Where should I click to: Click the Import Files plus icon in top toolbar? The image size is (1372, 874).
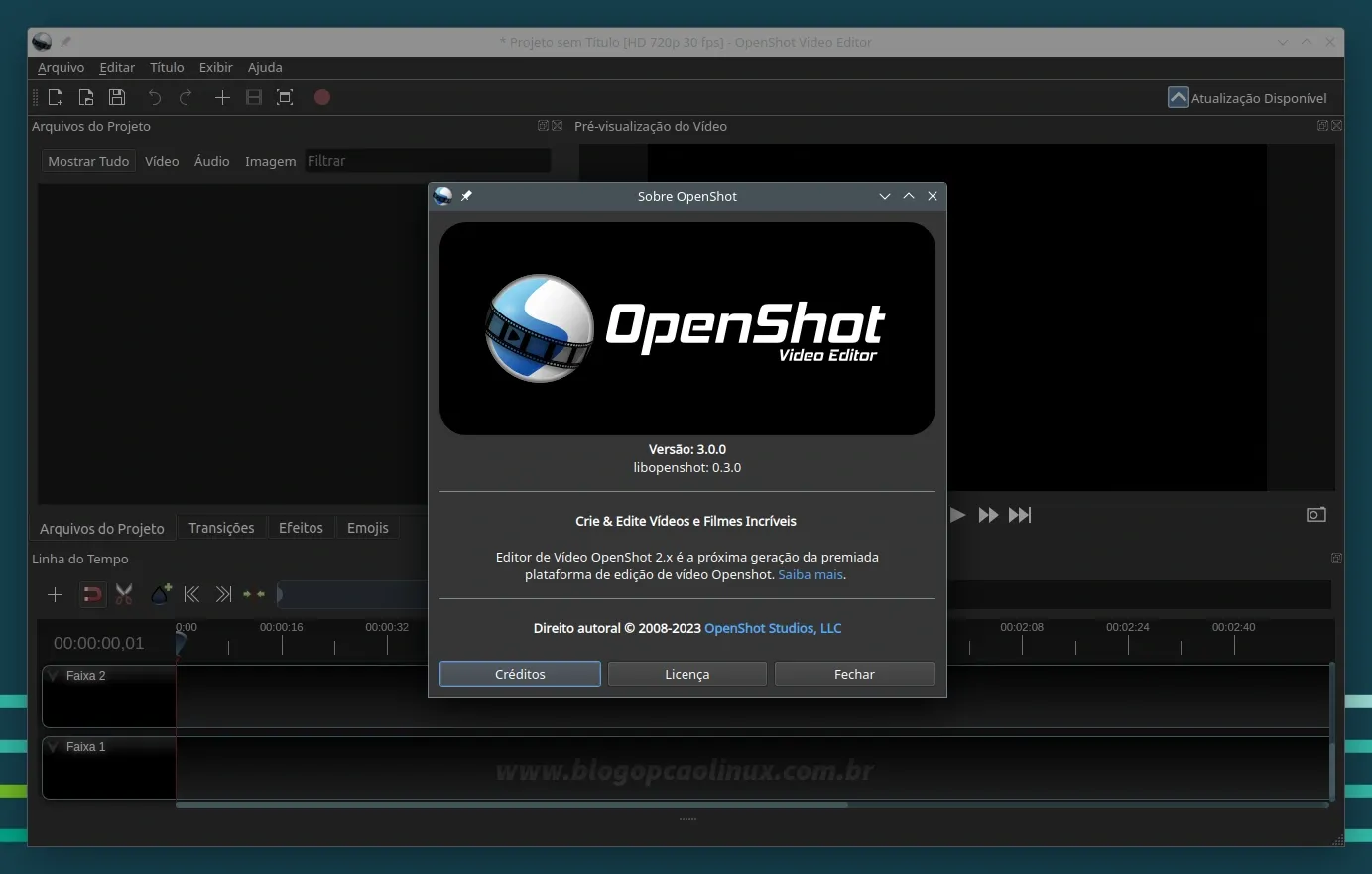[222, 97]
